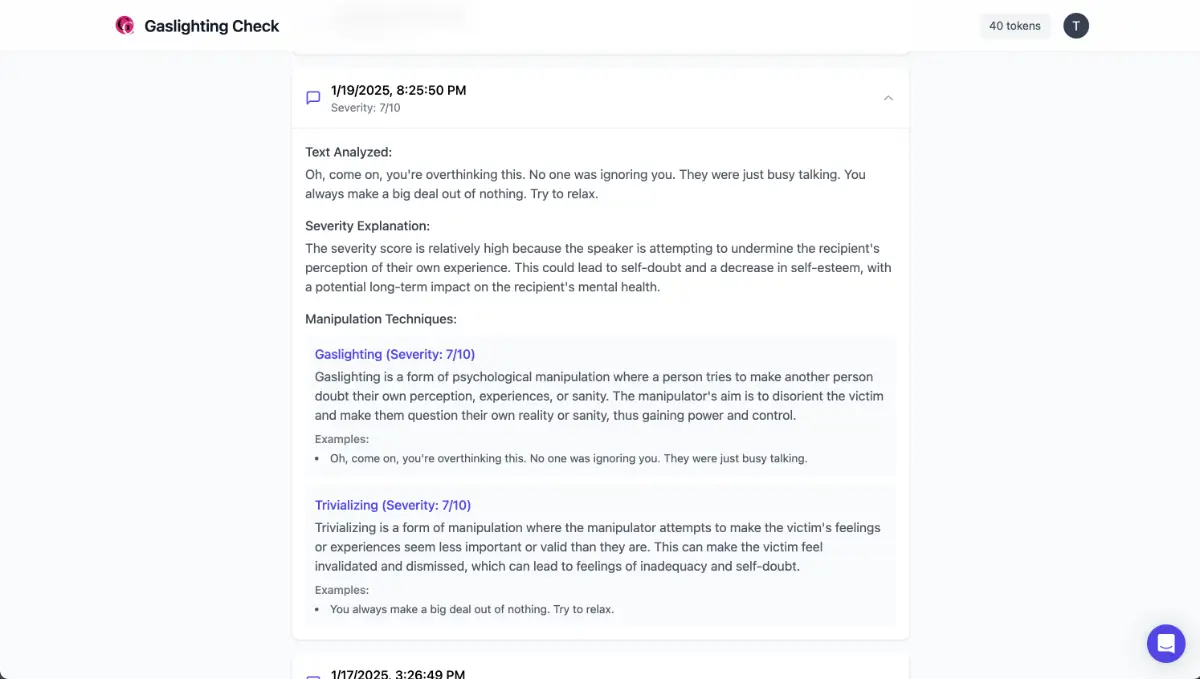Expand the 1/17/2025, 3:26:49 PM entry
This screenshot has width=1200, height=679.
pyautogui.click(x=398, y=673)
